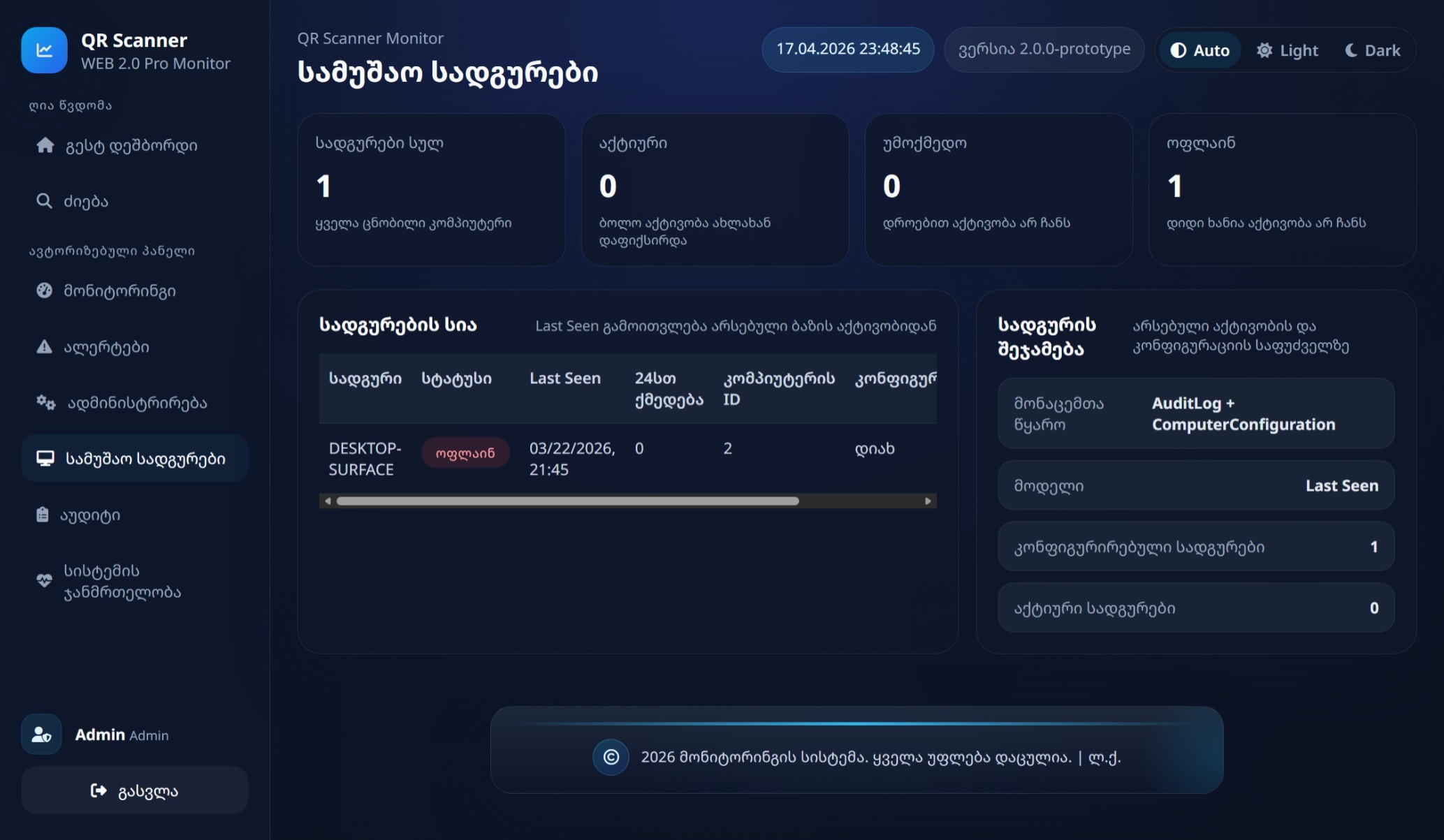
Task: Click the gears icon for ადმინისტრირება
Action: click(x=46, y=402)
